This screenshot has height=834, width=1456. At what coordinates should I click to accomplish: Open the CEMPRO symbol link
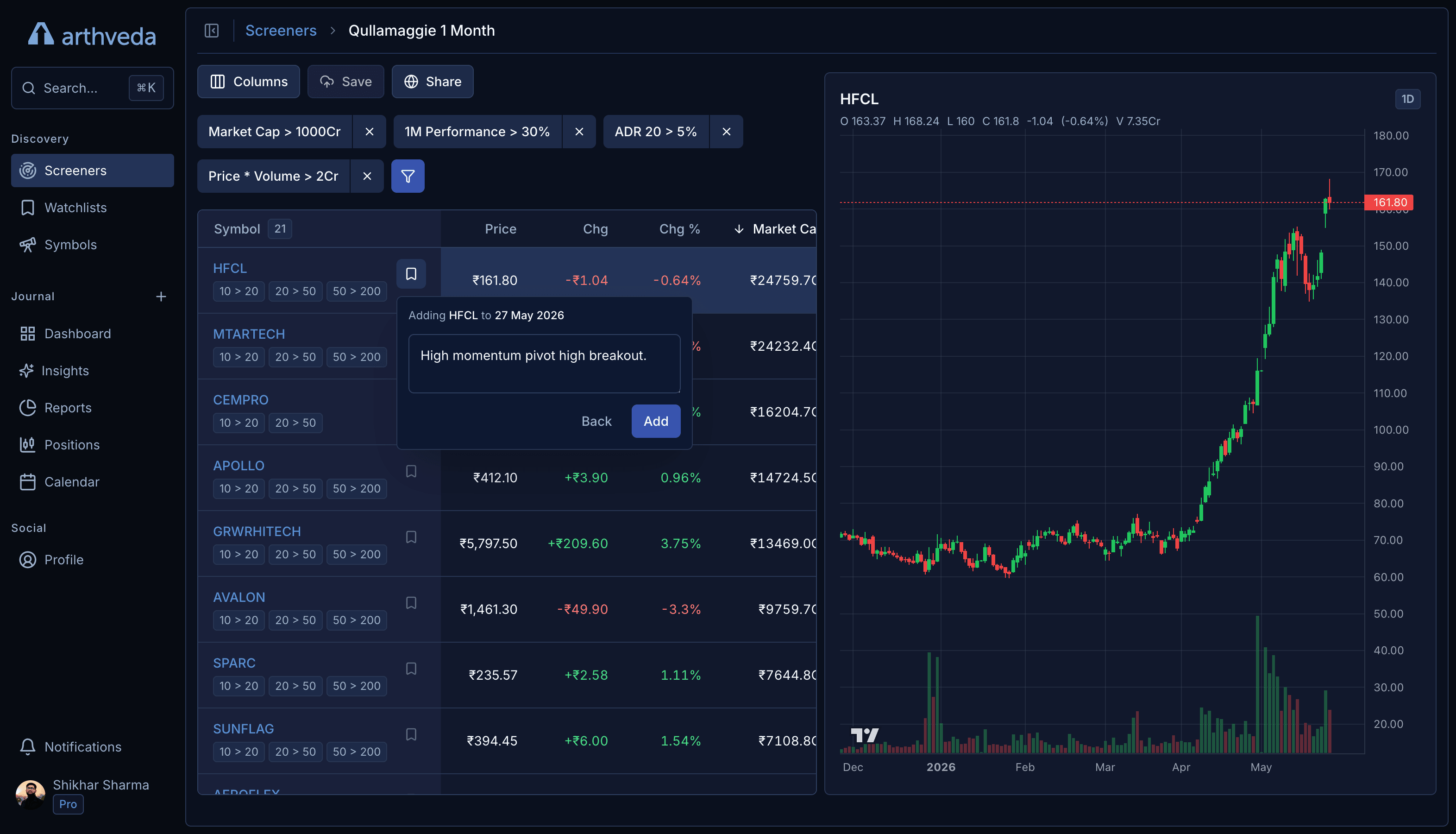coord(240,400)
